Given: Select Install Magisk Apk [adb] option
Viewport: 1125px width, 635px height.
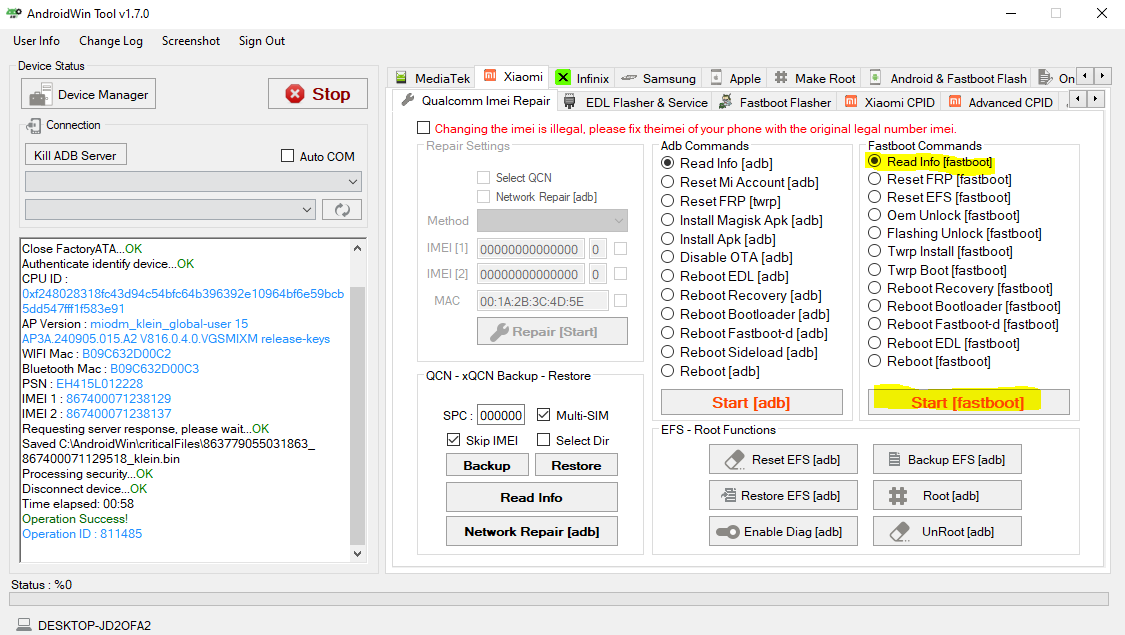Looking at the screenshot, I should (x=668, y=220).
